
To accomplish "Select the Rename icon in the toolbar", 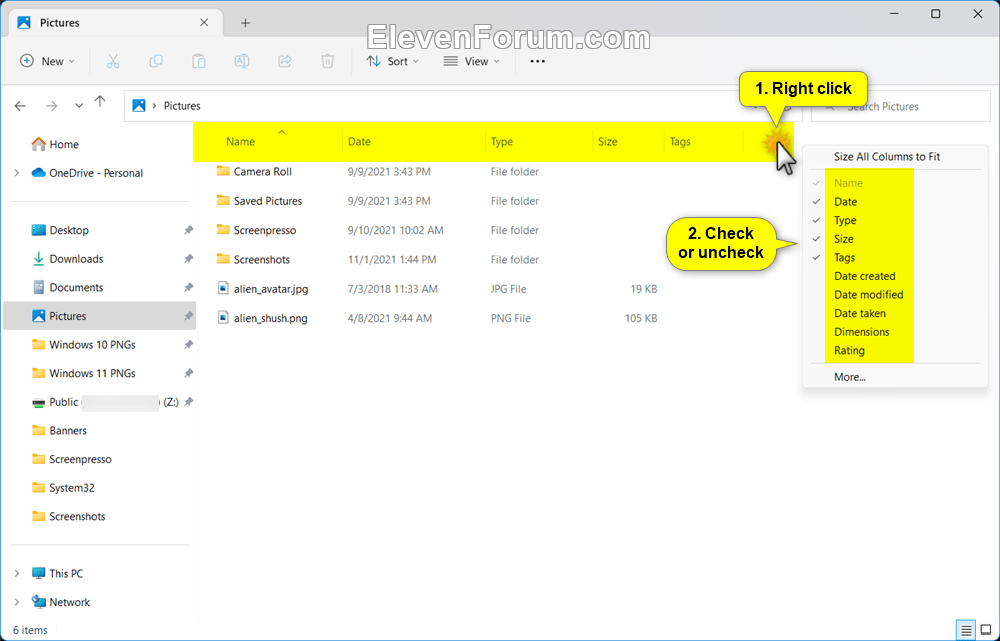I will [x=242, y=61].
